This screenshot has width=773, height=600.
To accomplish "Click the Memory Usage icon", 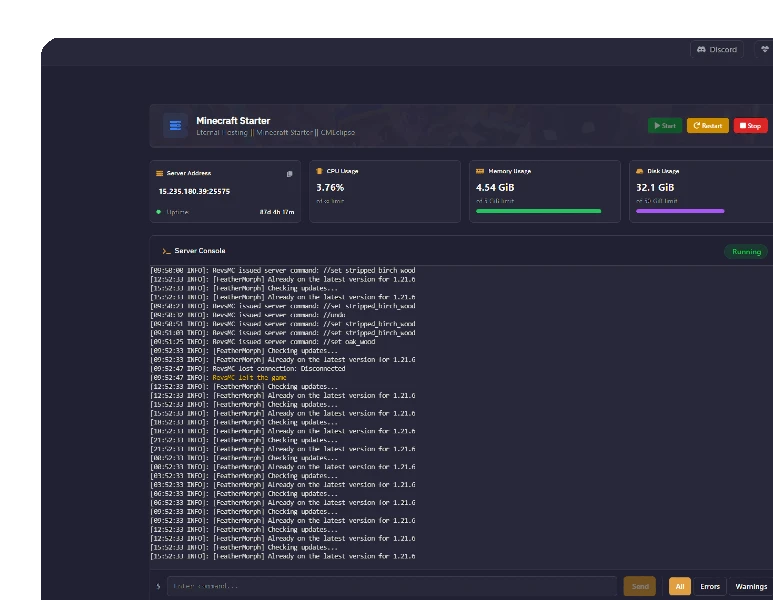I will (480, 171).
